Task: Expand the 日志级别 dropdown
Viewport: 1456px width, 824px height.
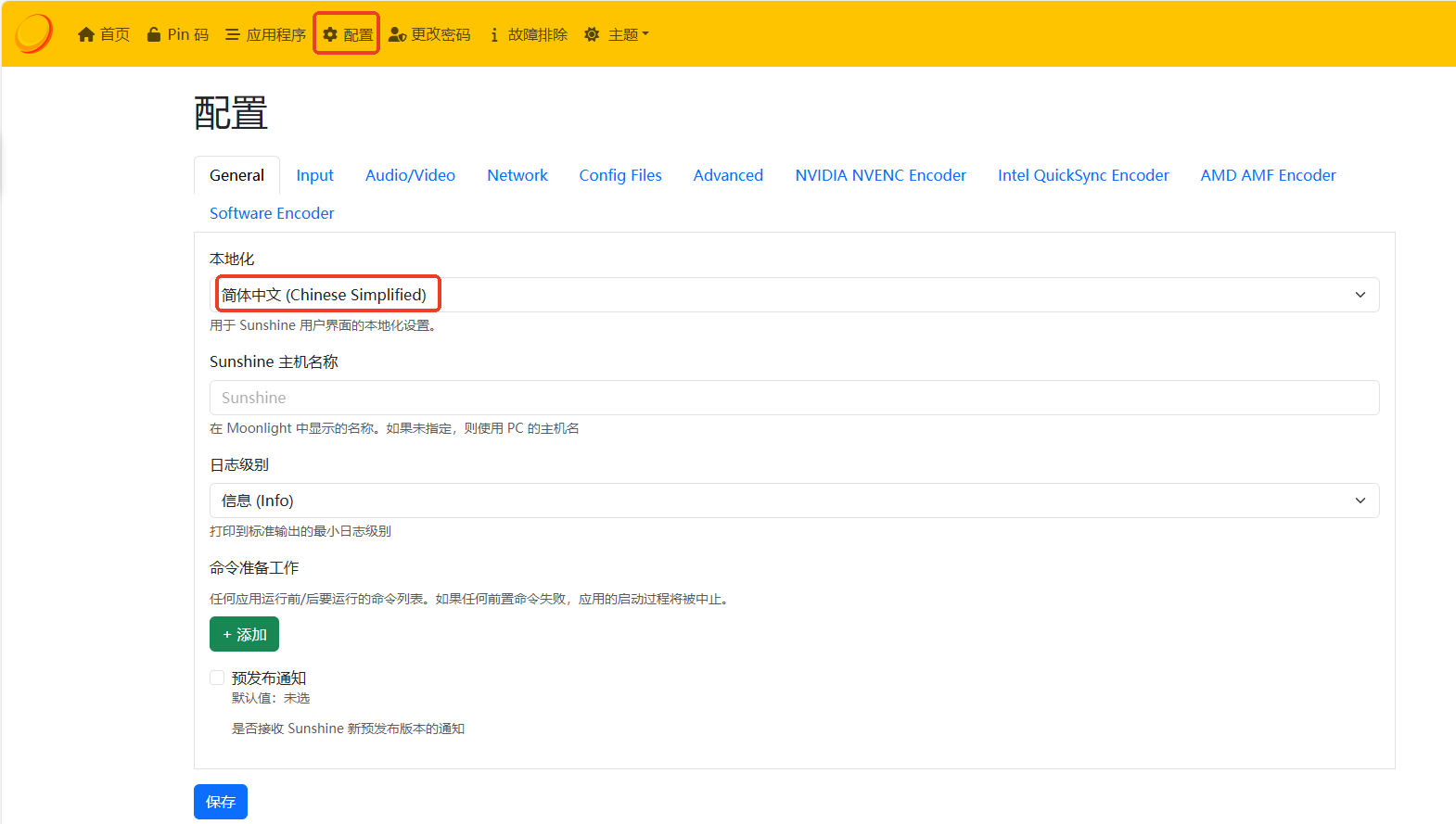Action: 794,501
